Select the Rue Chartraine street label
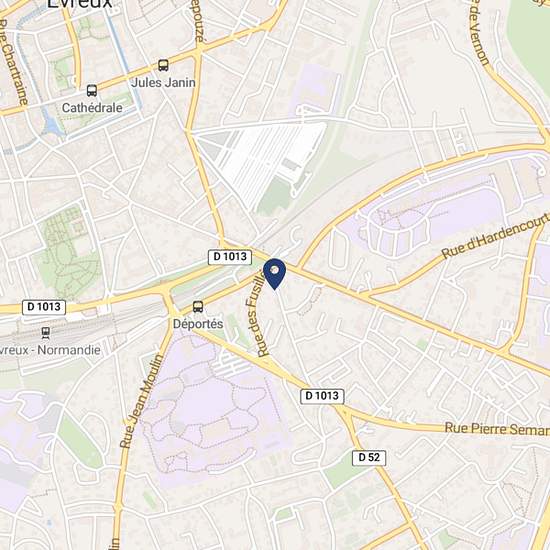The image size is (550, 550). pos(13,62)
